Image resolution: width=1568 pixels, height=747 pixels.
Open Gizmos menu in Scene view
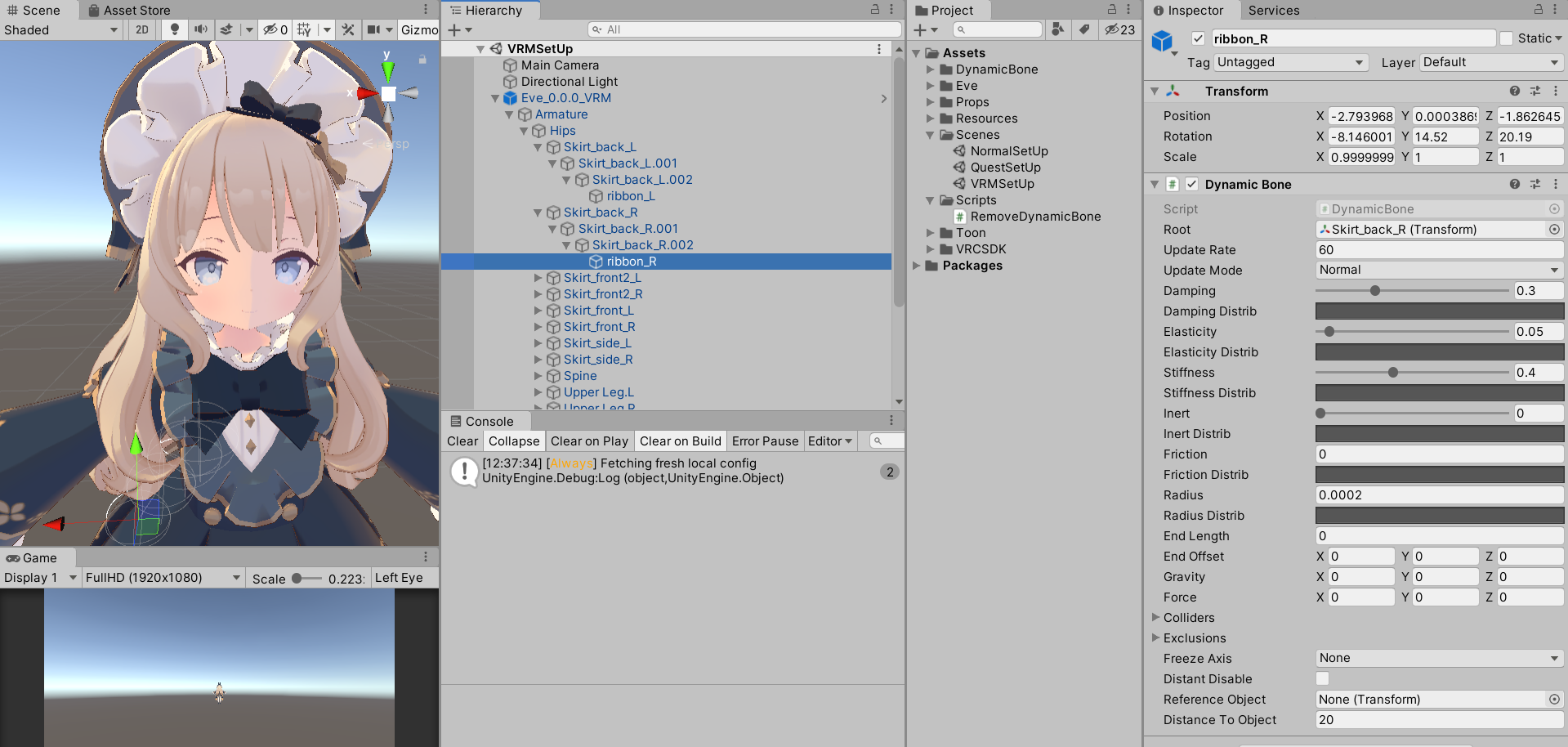point(419,29)
